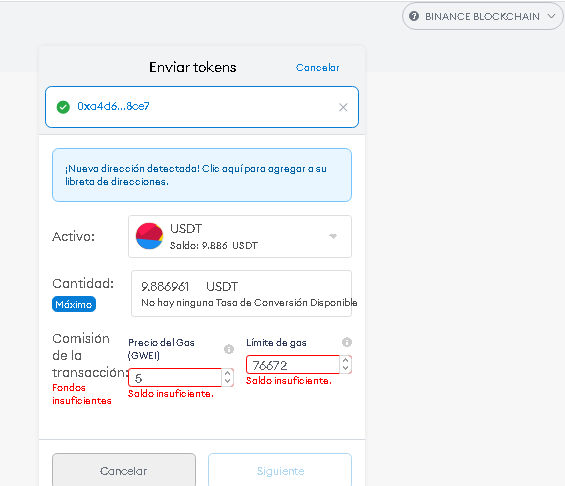Increase gas price with the up arrow
The height and width of the screenshot is (486, 565).
pos(227,374)
